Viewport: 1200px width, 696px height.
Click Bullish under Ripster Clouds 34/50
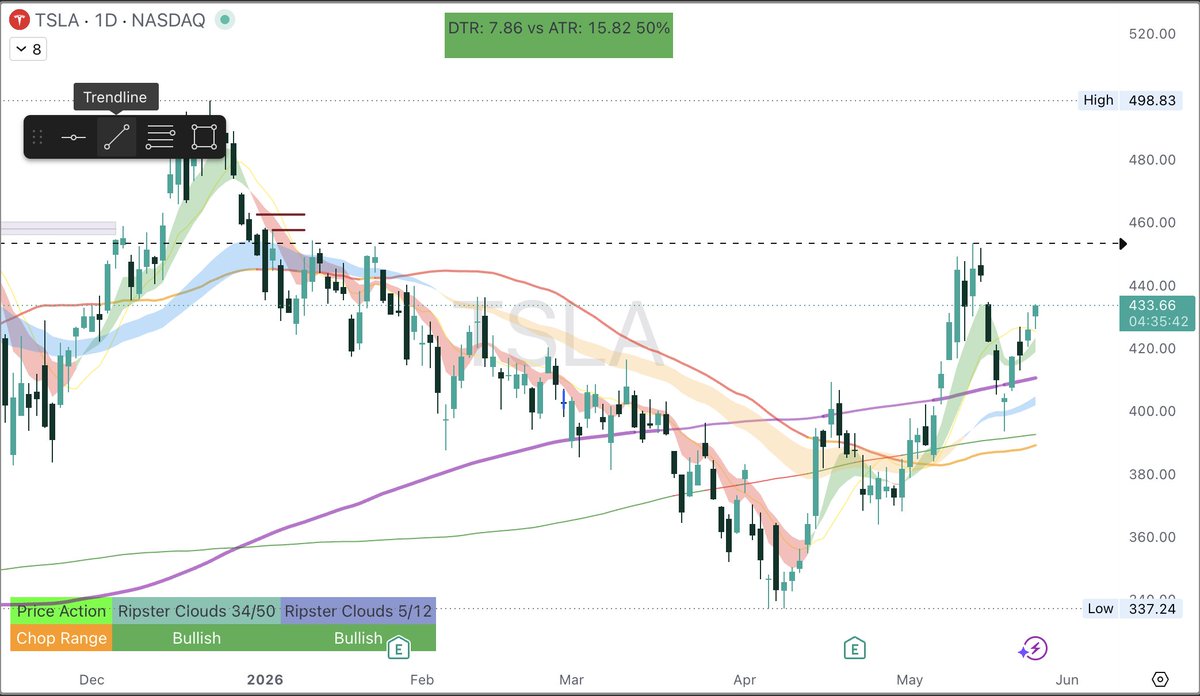(197, 638)
